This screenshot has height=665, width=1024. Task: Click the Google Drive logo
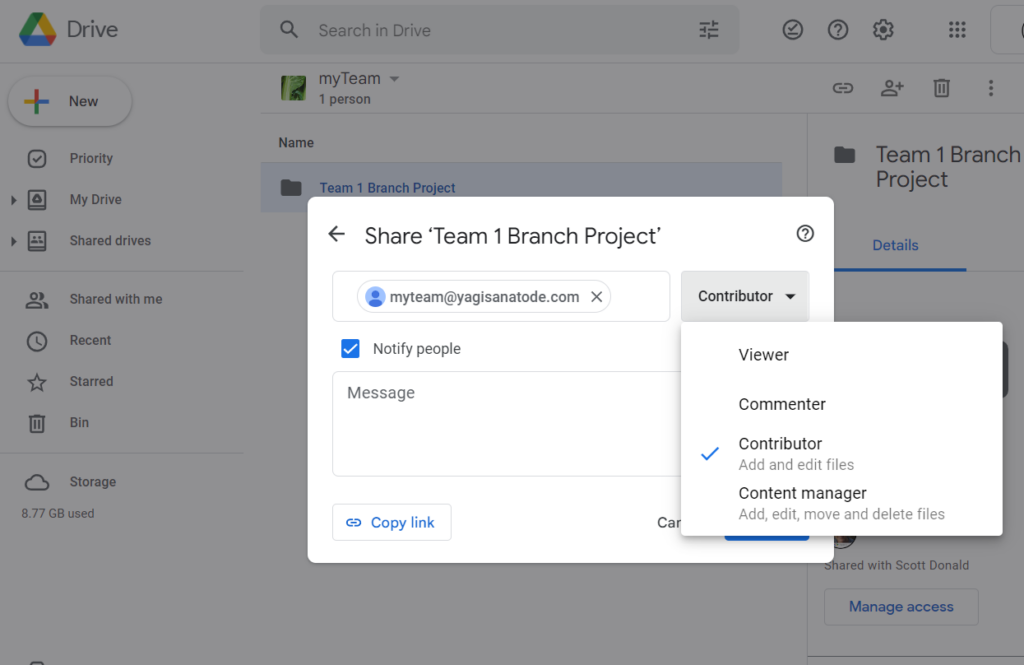(x=38, y=29)
